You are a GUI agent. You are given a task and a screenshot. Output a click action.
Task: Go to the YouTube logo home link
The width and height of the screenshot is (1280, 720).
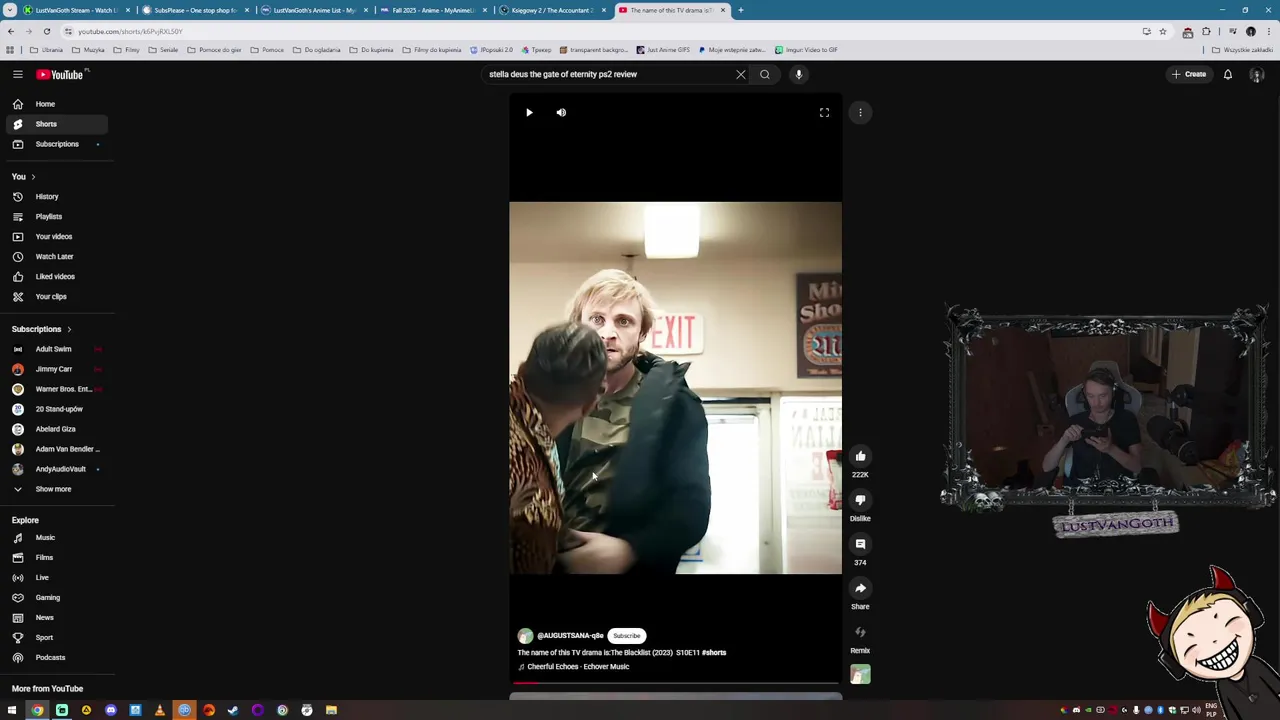(x=60, y=74)
